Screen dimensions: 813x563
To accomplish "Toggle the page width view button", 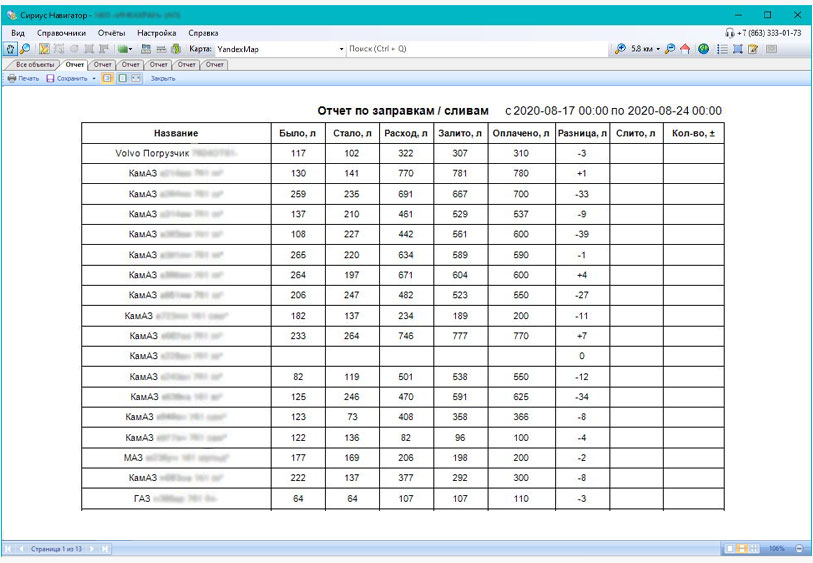I will [x=135, y=78].
